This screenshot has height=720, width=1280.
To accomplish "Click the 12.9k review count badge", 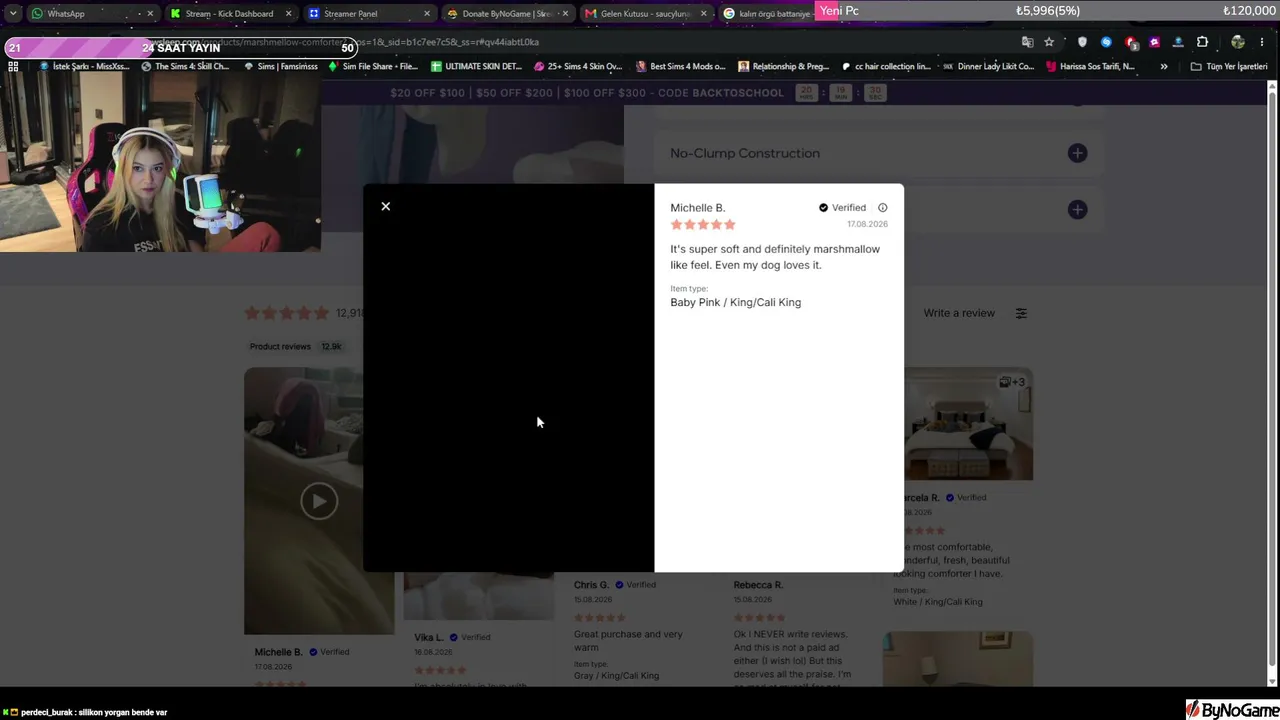I will (331, 347).
